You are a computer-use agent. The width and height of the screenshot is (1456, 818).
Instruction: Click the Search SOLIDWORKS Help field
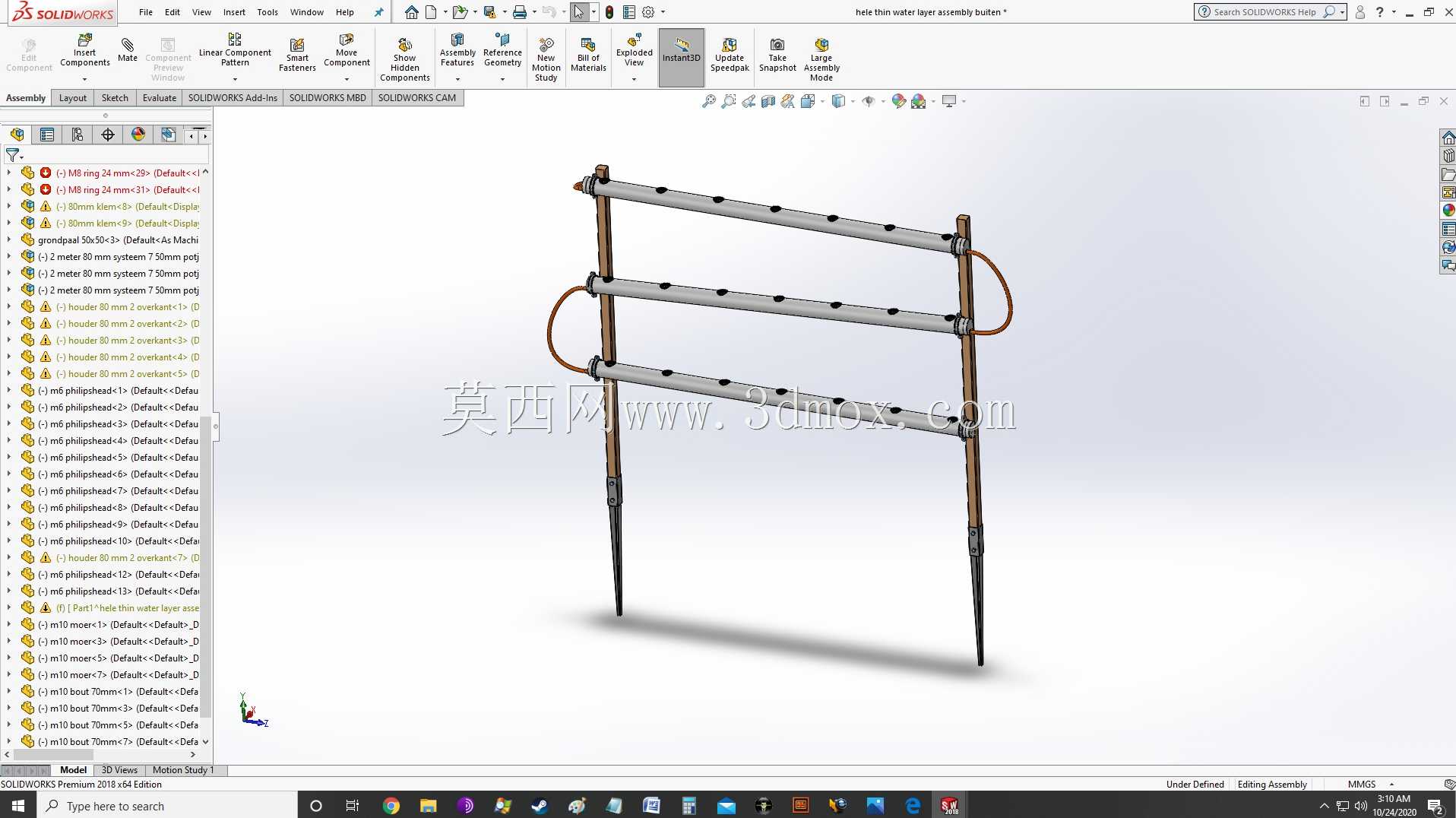tap(1265, 12)
